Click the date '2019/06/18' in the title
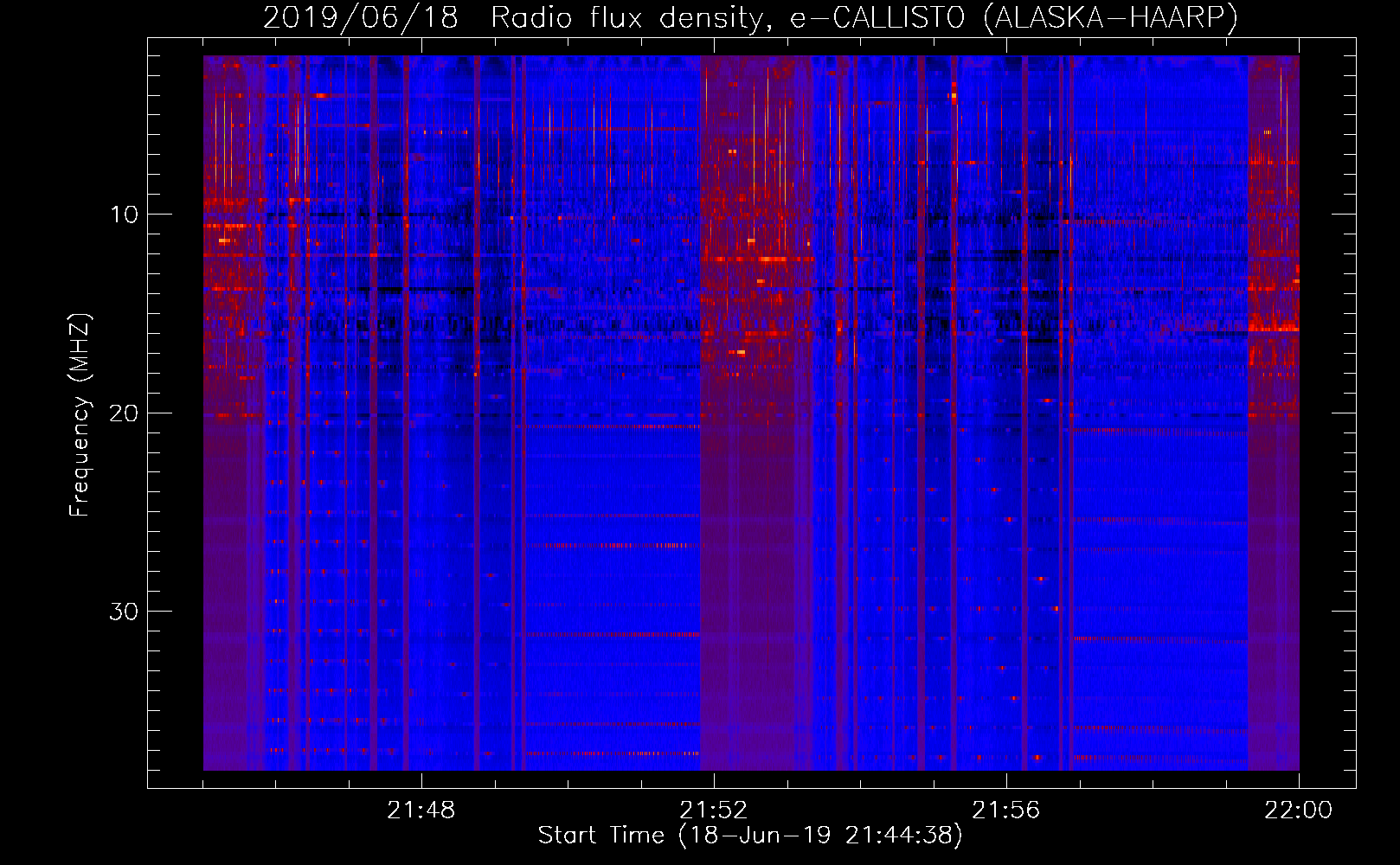The height and width of the screenshot is (865, 1400). [360, 18]
